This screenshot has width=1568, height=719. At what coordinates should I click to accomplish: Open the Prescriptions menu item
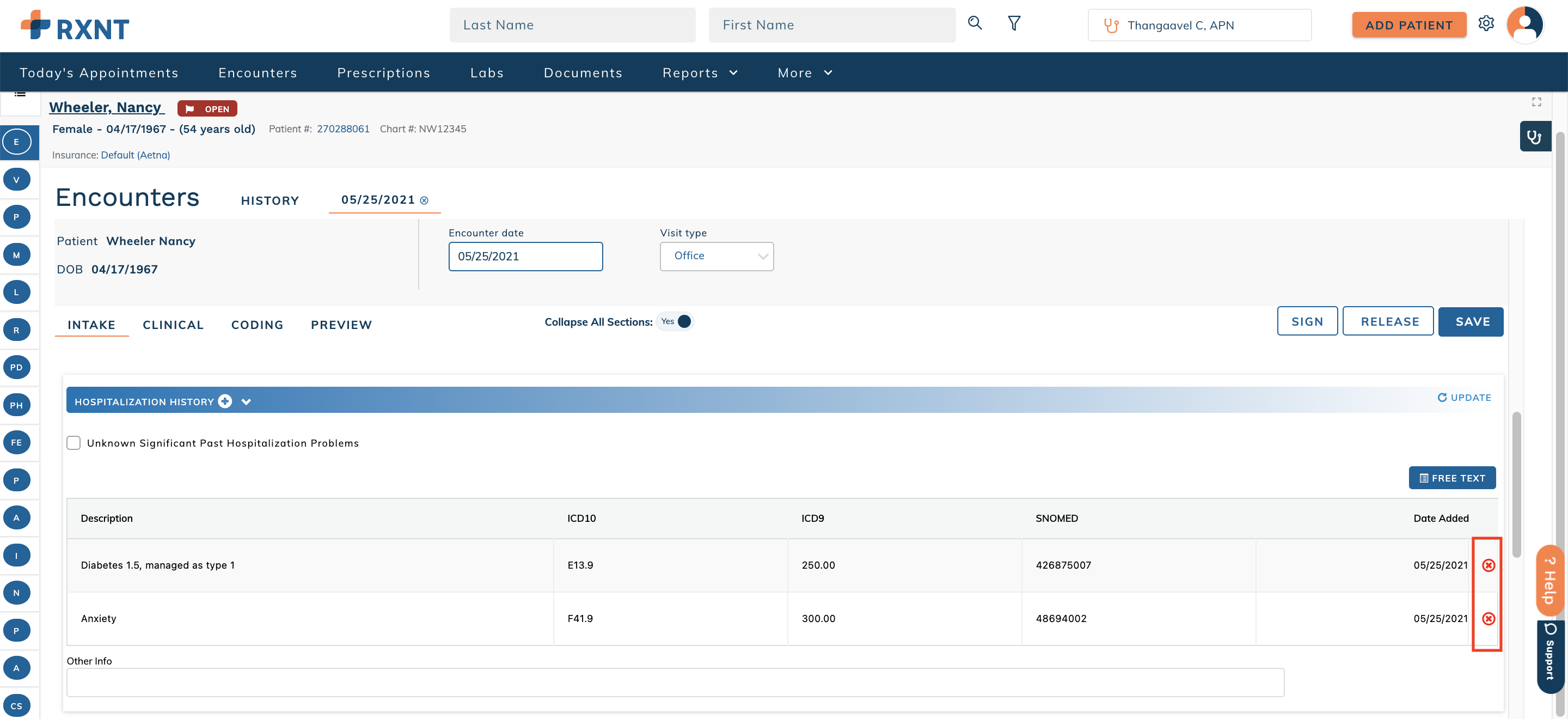point(383,72)
